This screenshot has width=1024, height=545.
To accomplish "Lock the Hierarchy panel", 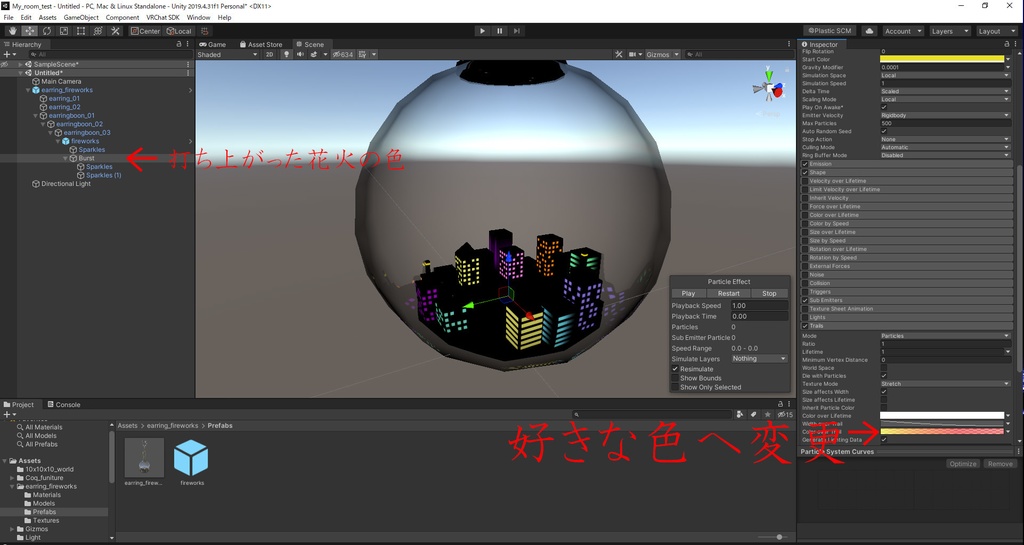I will pos(179,44).
